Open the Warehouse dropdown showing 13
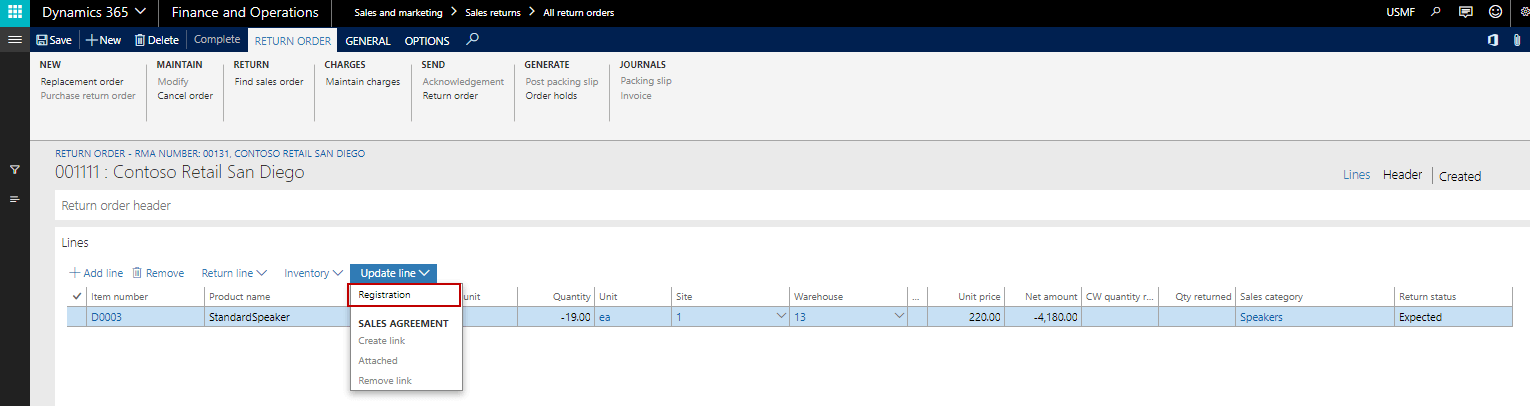 pyautogui.click(x=899, y=317)
